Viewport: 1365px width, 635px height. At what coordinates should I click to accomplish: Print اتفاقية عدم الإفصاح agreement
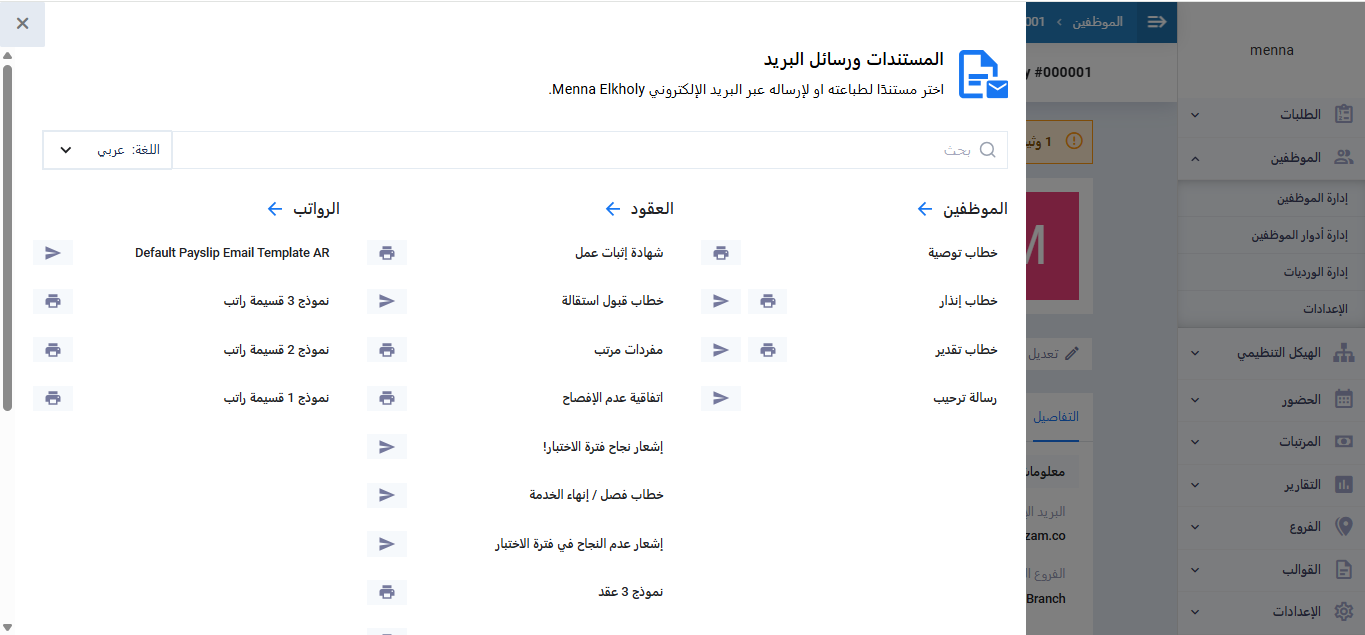387,398
